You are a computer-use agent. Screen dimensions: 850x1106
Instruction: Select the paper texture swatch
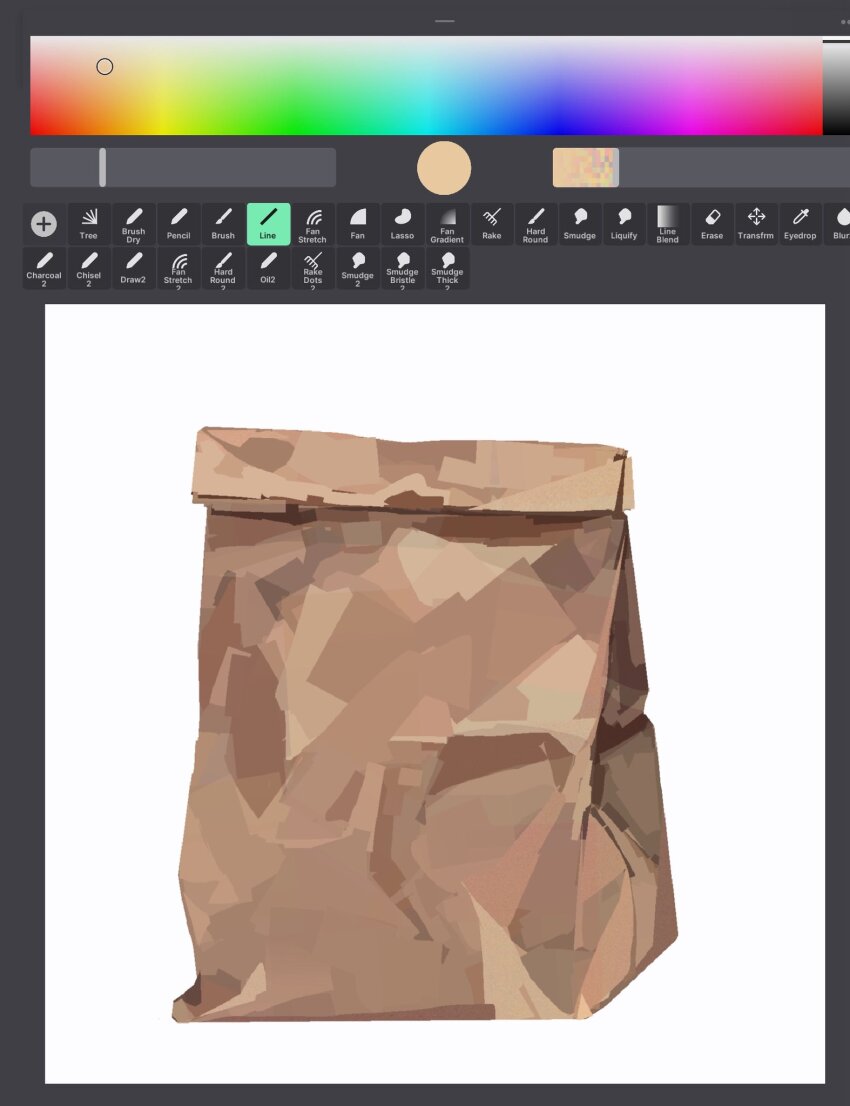(586, 167)
